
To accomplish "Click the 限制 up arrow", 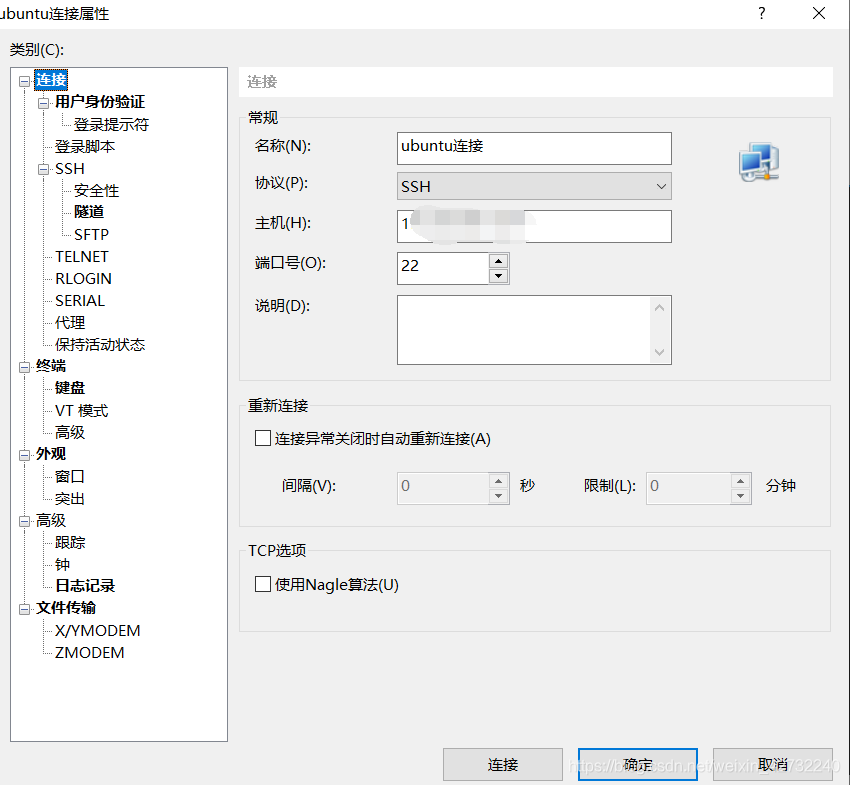I will (x=740, y=481).
